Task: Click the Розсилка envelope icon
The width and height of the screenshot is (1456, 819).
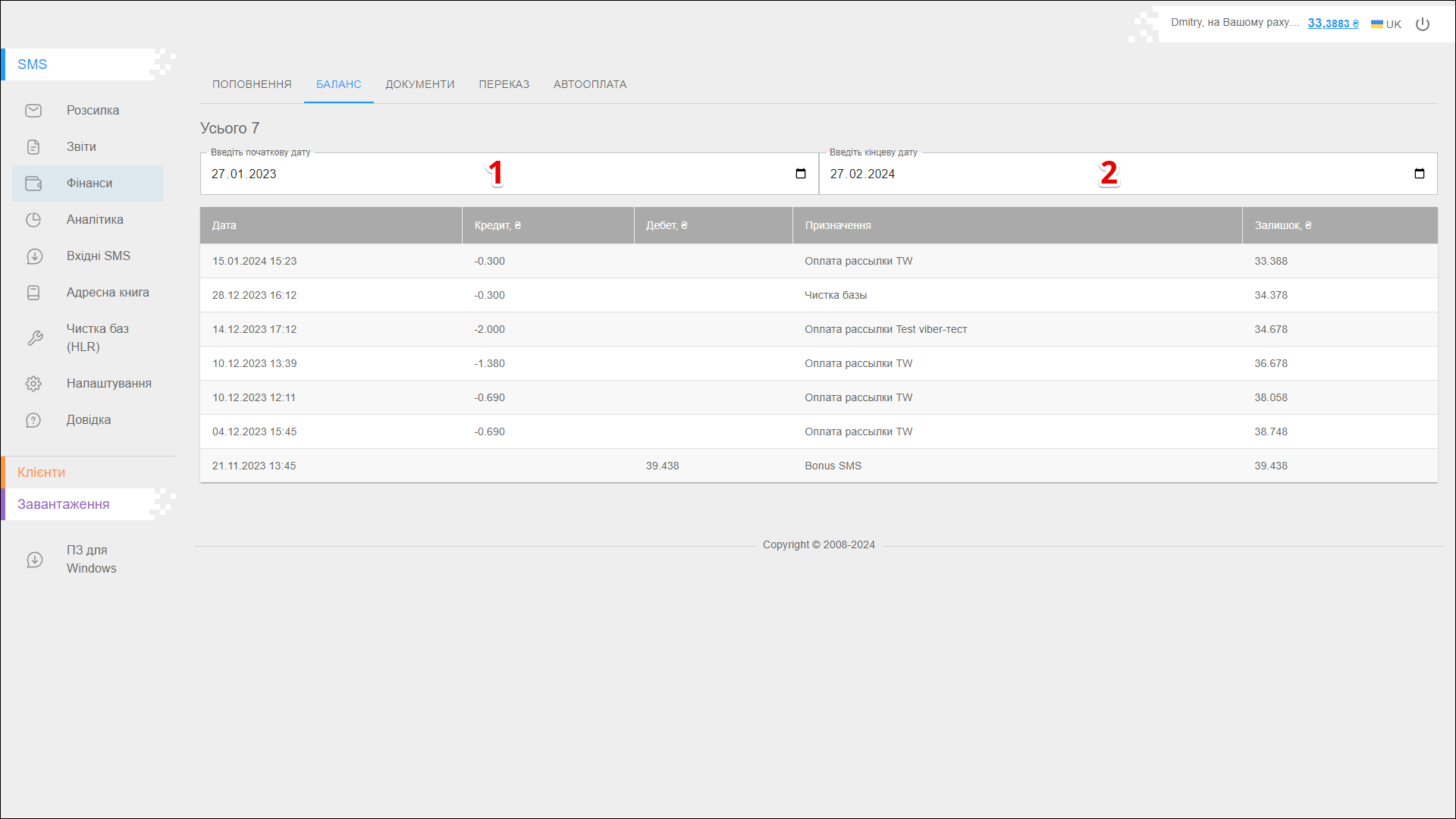Action: click(x=33, y=111)
